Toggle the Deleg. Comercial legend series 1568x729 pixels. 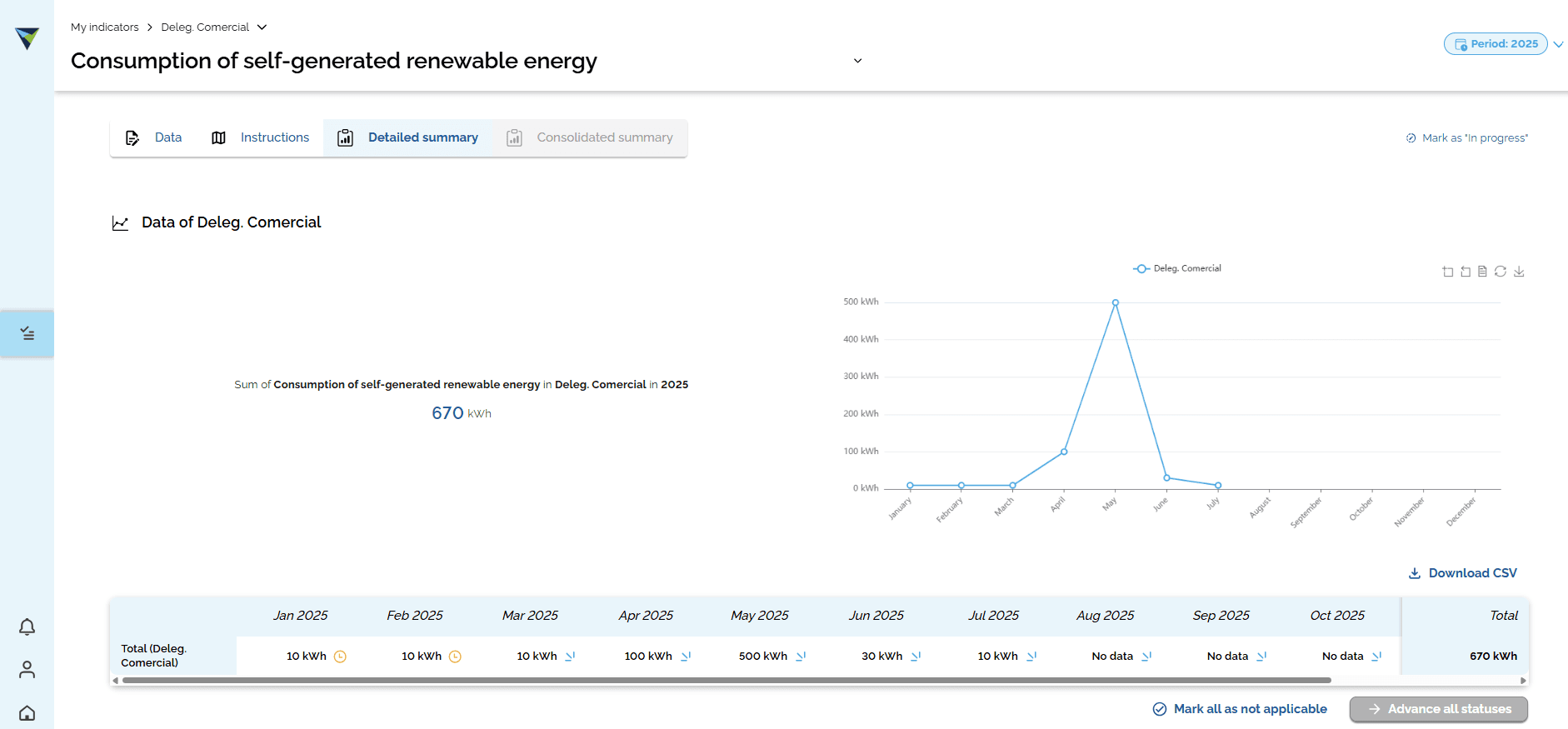[x=1177, y=268]
